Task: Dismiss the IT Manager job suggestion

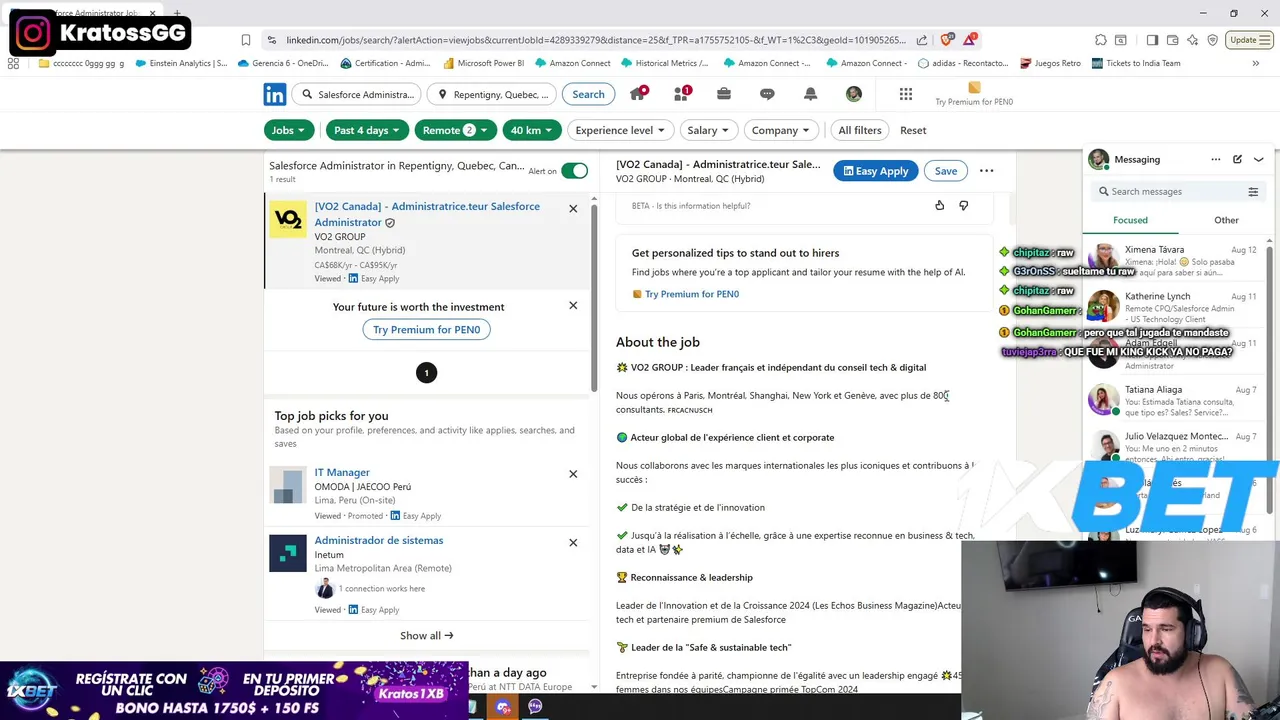Action: click(573, 474)
